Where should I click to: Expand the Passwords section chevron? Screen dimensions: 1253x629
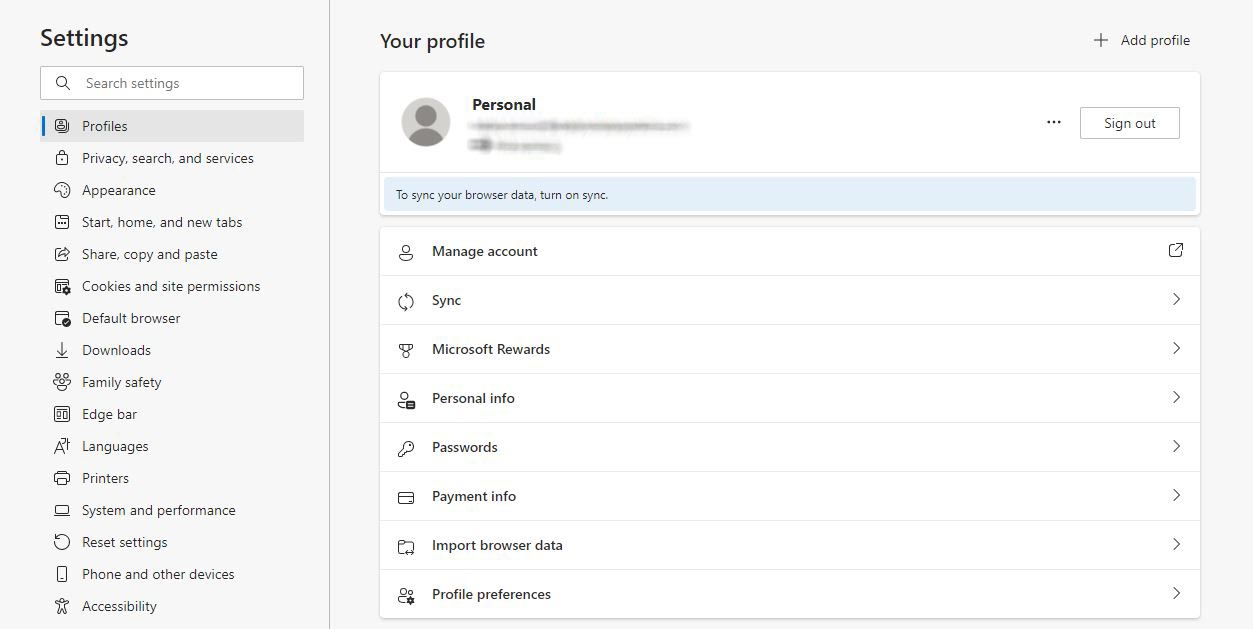click(1176, 447)
